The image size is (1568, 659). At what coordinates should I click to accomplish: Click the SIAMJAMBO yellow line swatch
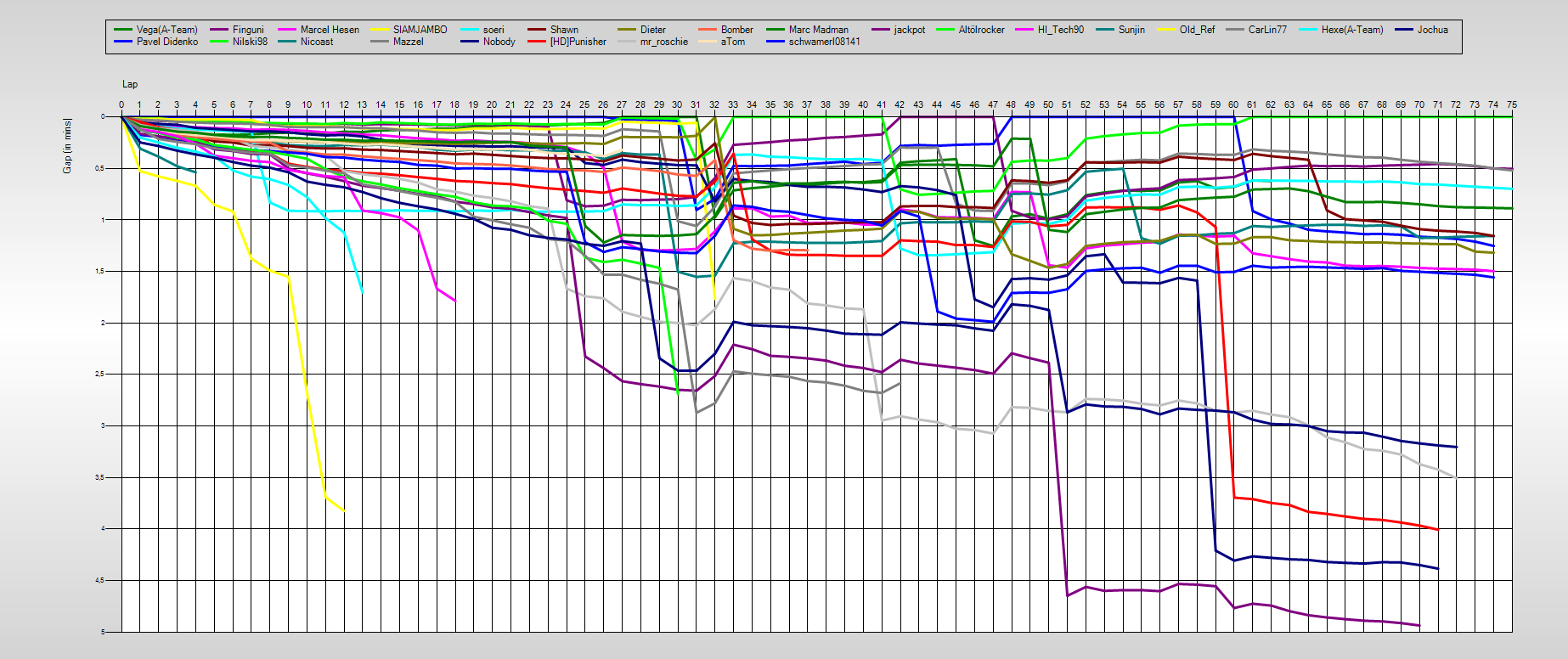coord(380,30)
